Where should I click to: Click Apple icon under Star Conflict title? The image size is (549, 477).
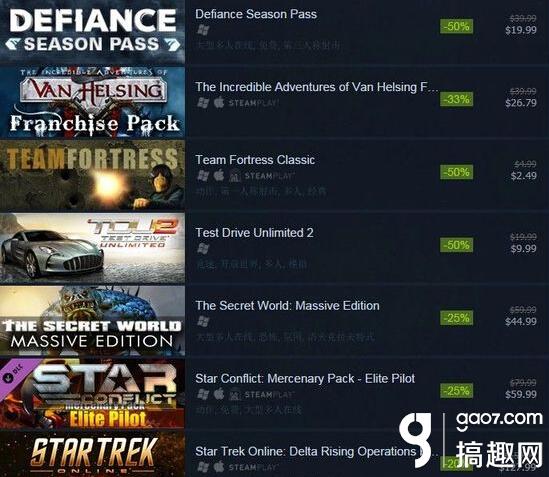pyautogui.click(x=219, y=394)
